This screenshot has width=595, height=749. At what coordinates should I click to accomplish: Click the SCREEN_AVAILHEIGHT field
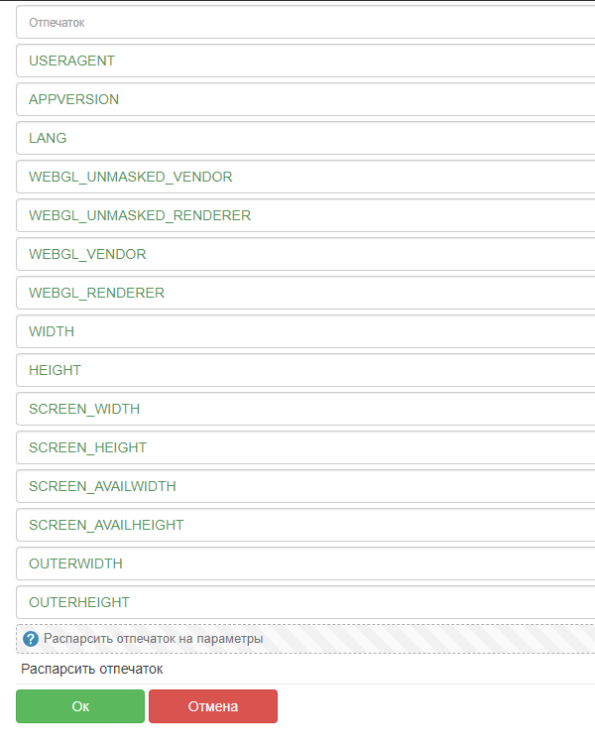click(306, 525)
